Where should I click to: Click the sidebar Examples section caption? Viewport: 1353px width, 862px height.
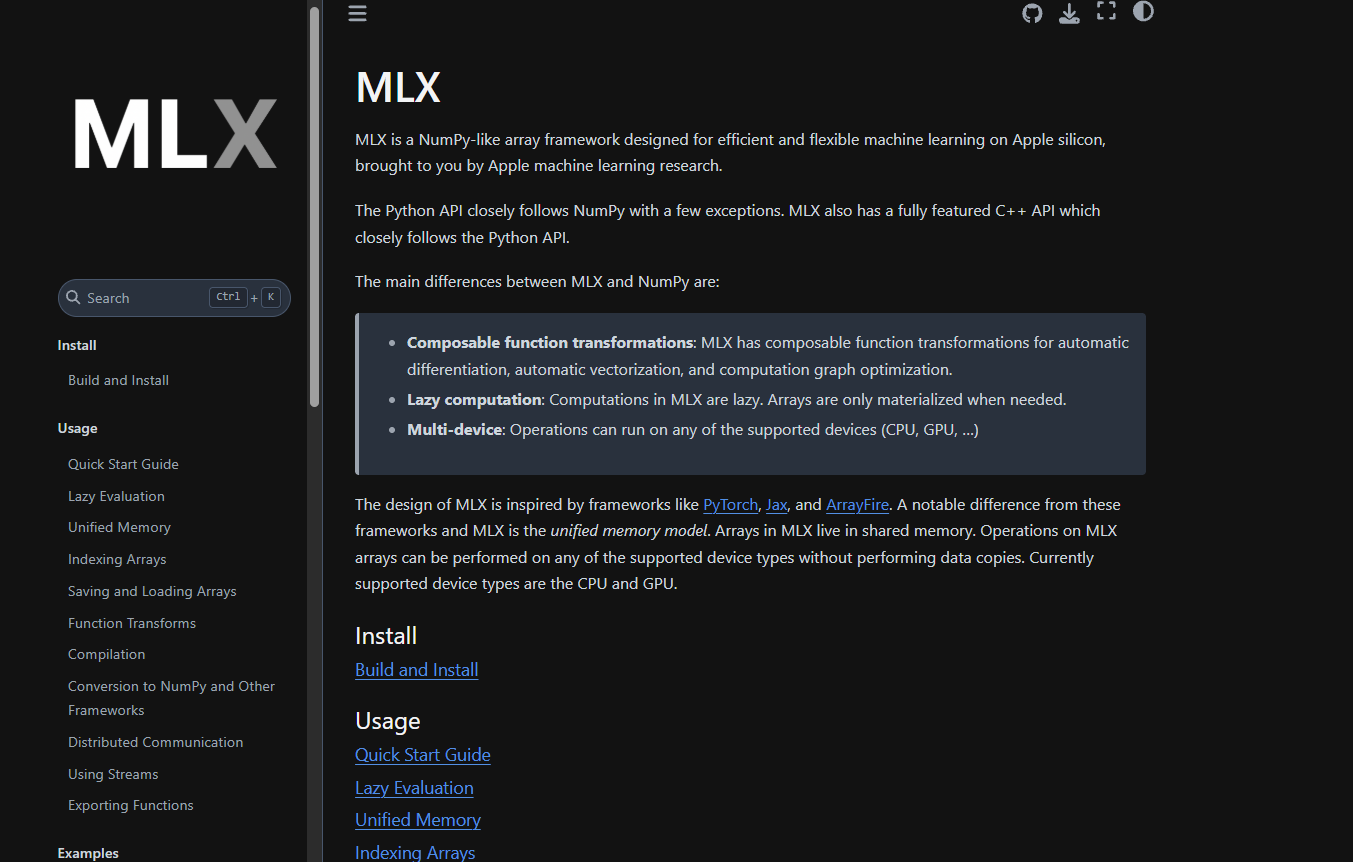[88, 853]
